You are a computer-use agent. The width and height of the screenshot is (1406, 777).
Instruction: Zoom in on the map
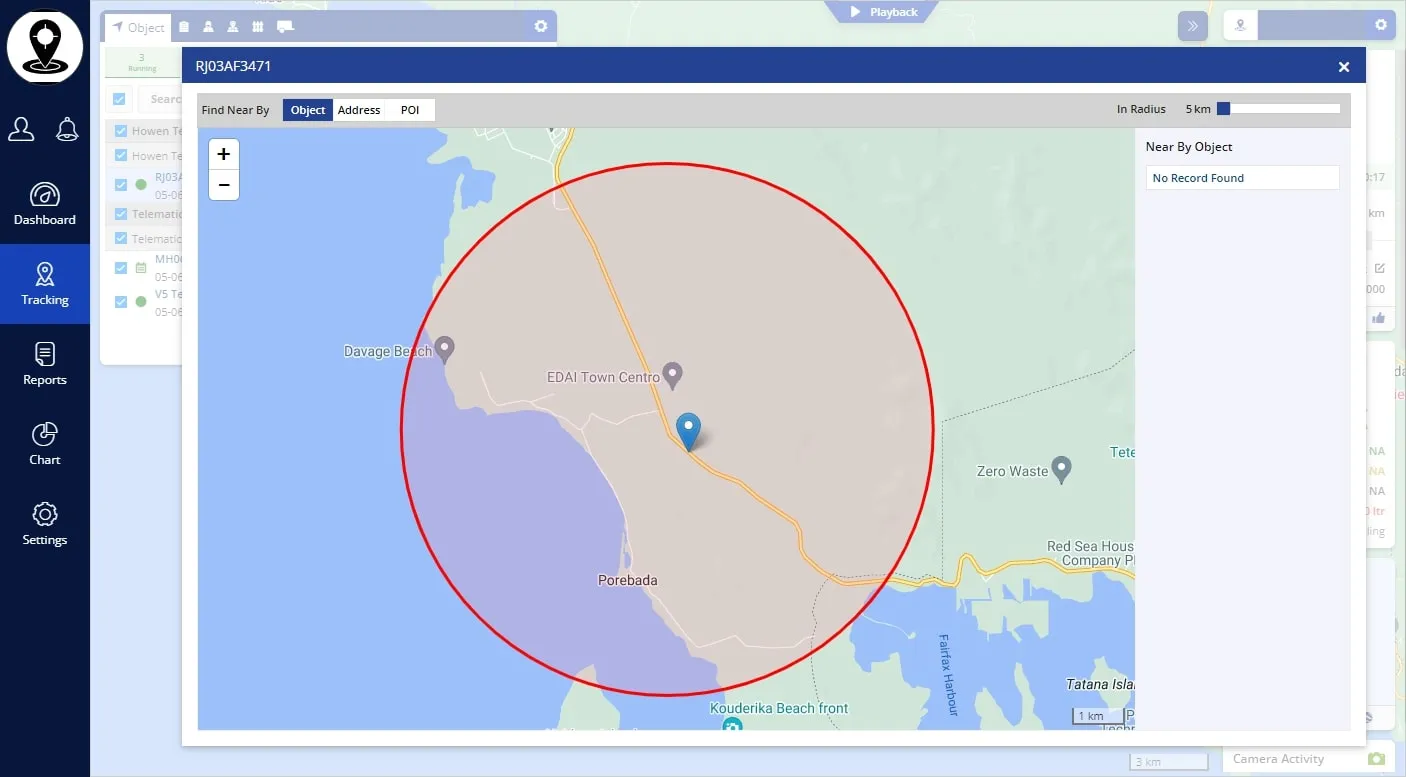(224, 154)
